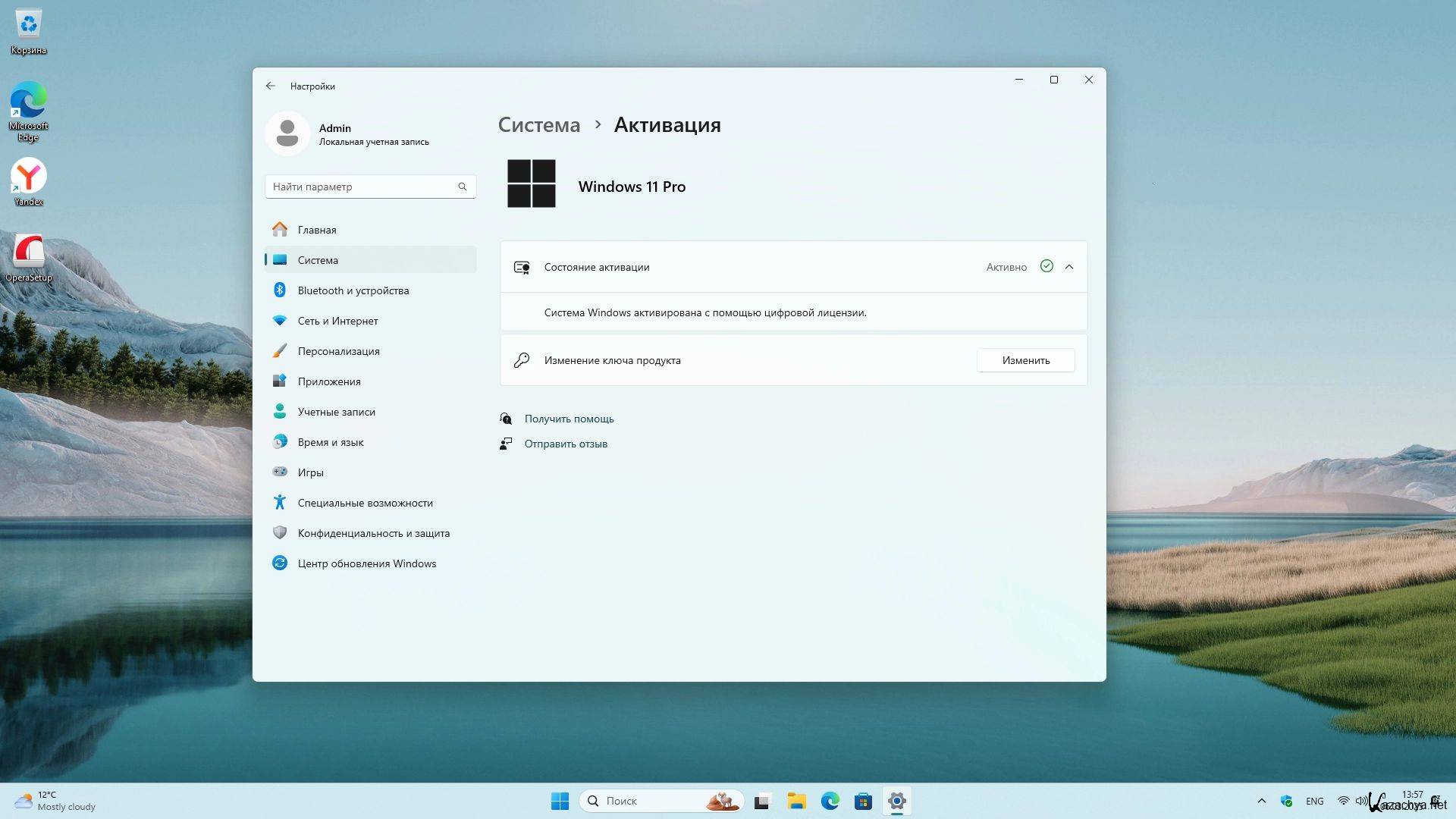Show hidden system tray icons
Viewport: 1456px width, 819px height.
point(1261,801)
